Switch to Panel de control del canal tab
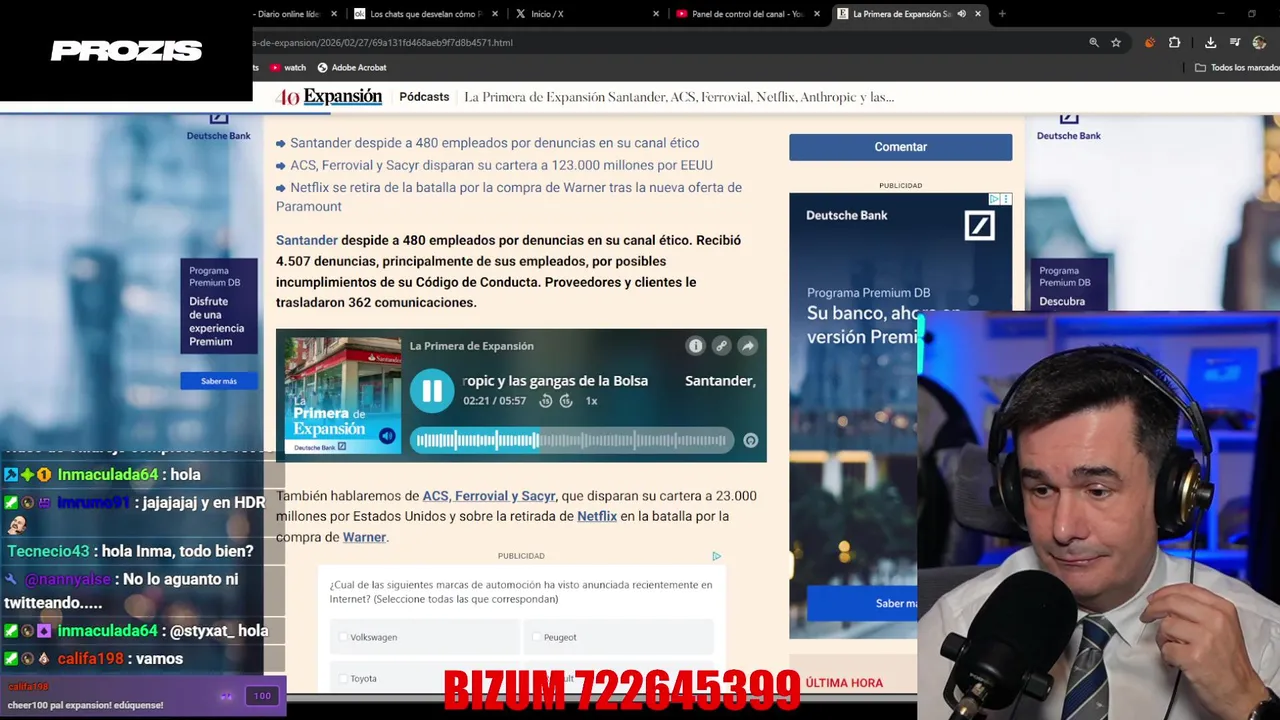 748,14
